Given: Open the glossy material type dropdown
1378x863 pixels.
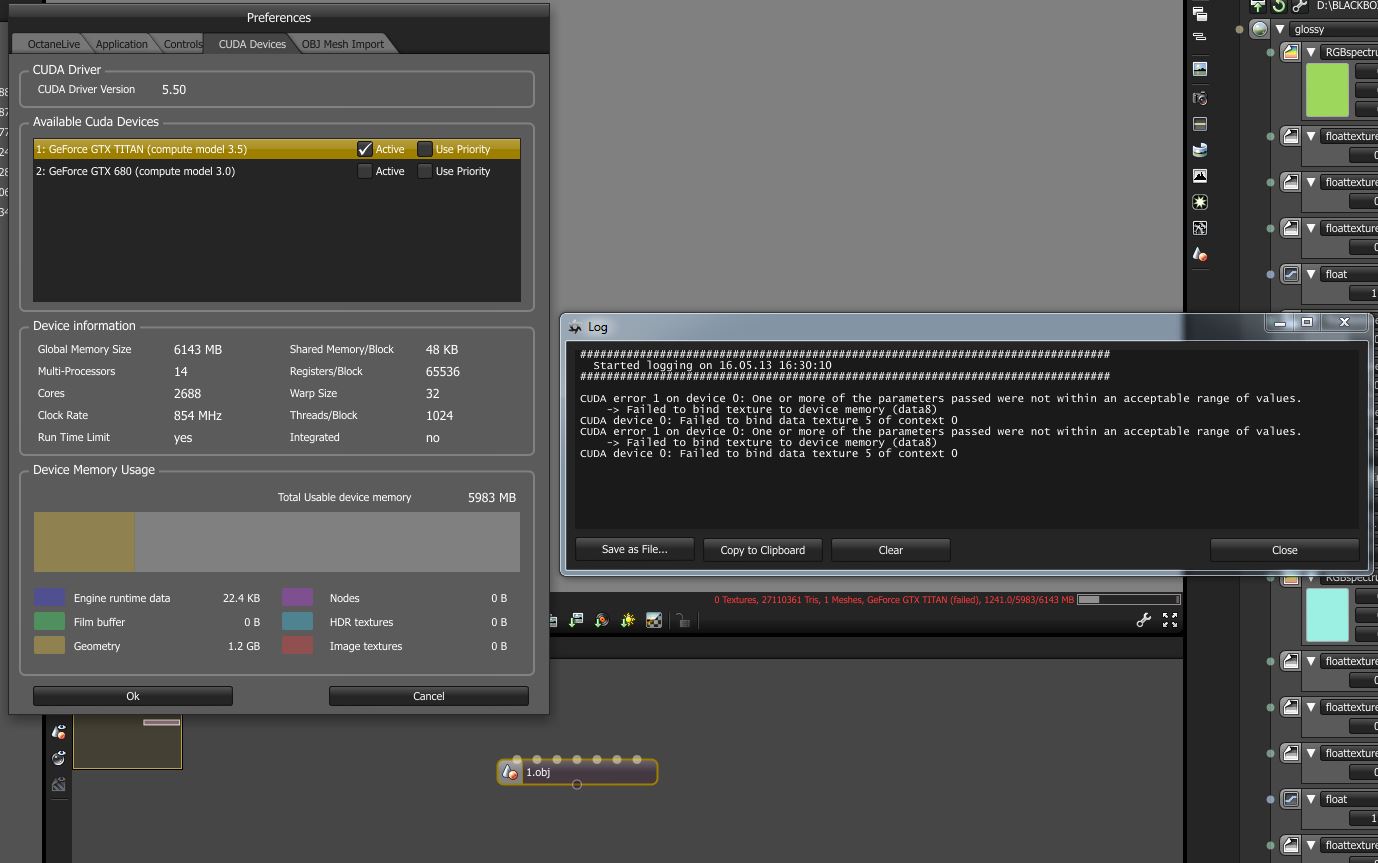Looking at the screenshot, I should (1333, 30).
